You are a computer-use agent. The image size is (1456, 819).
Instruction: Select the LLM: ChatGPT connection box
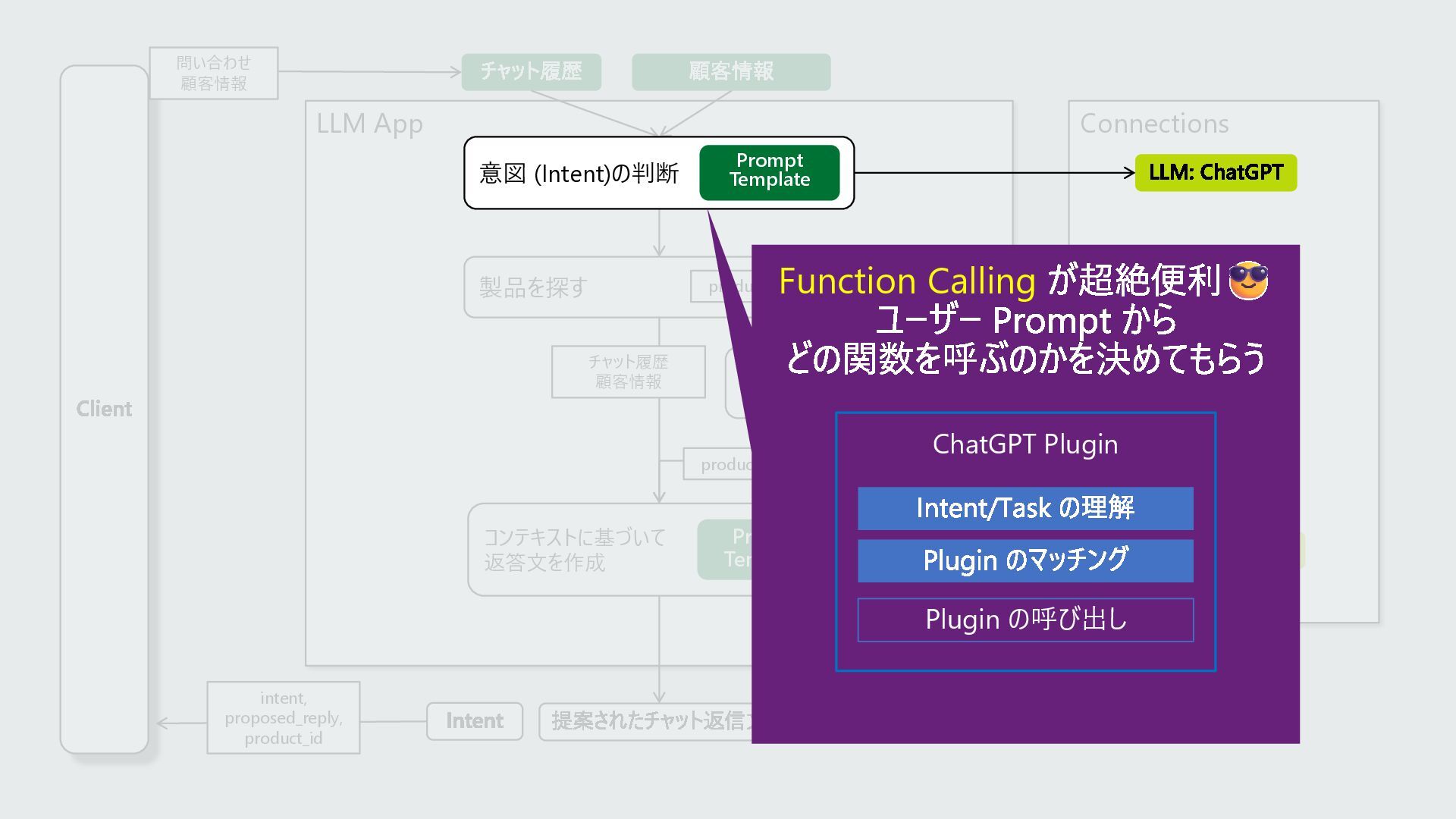[x=1215, y=172]
